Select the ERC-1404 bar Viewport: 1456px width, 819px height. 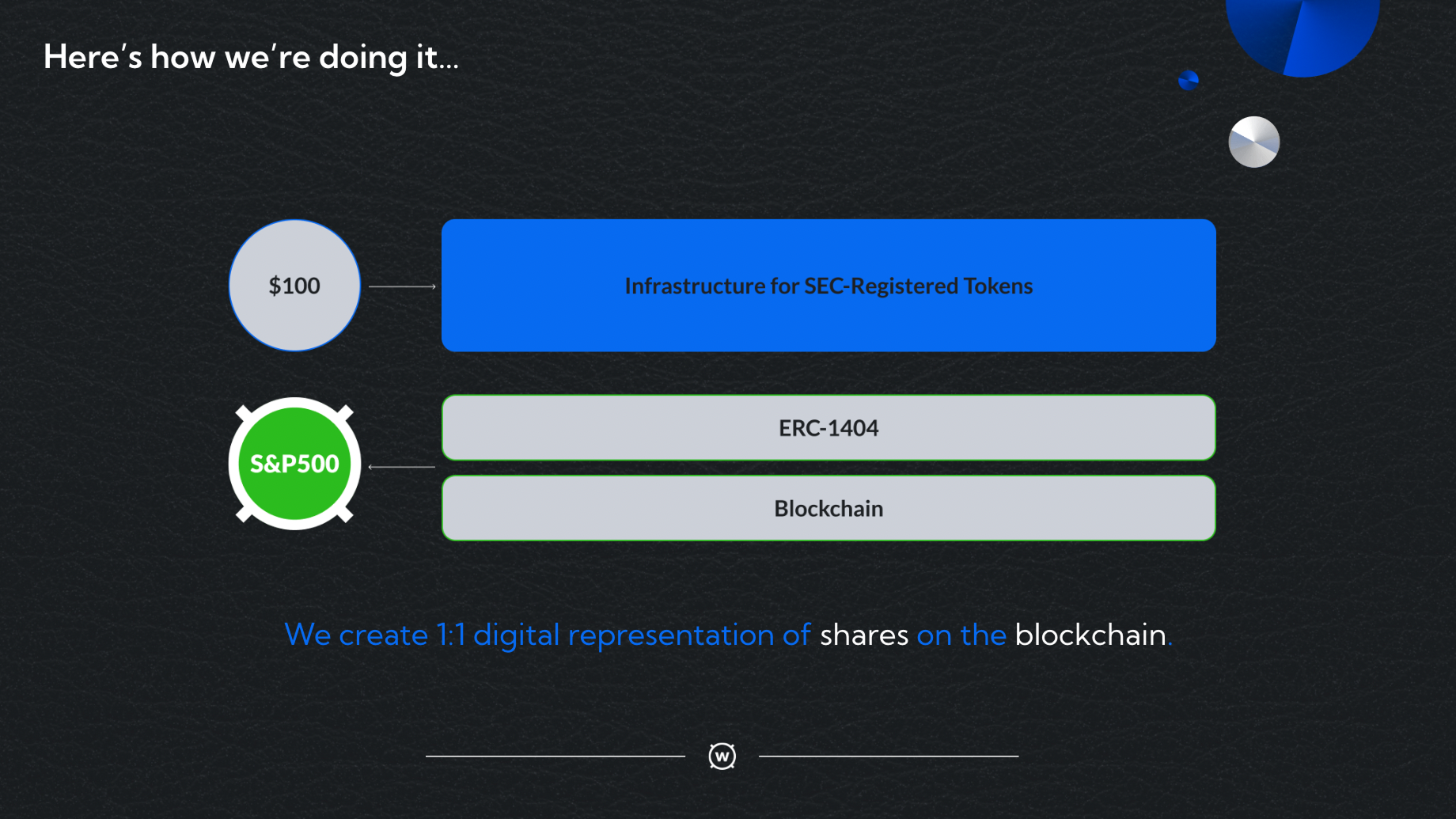click(828, 428)
